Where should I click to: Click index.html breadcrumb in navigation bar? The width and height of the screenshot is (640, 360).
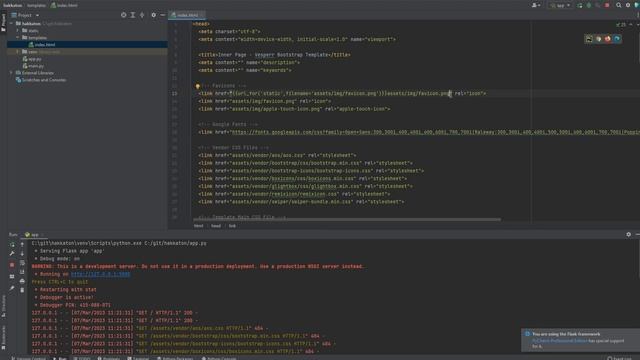point(64,5)
